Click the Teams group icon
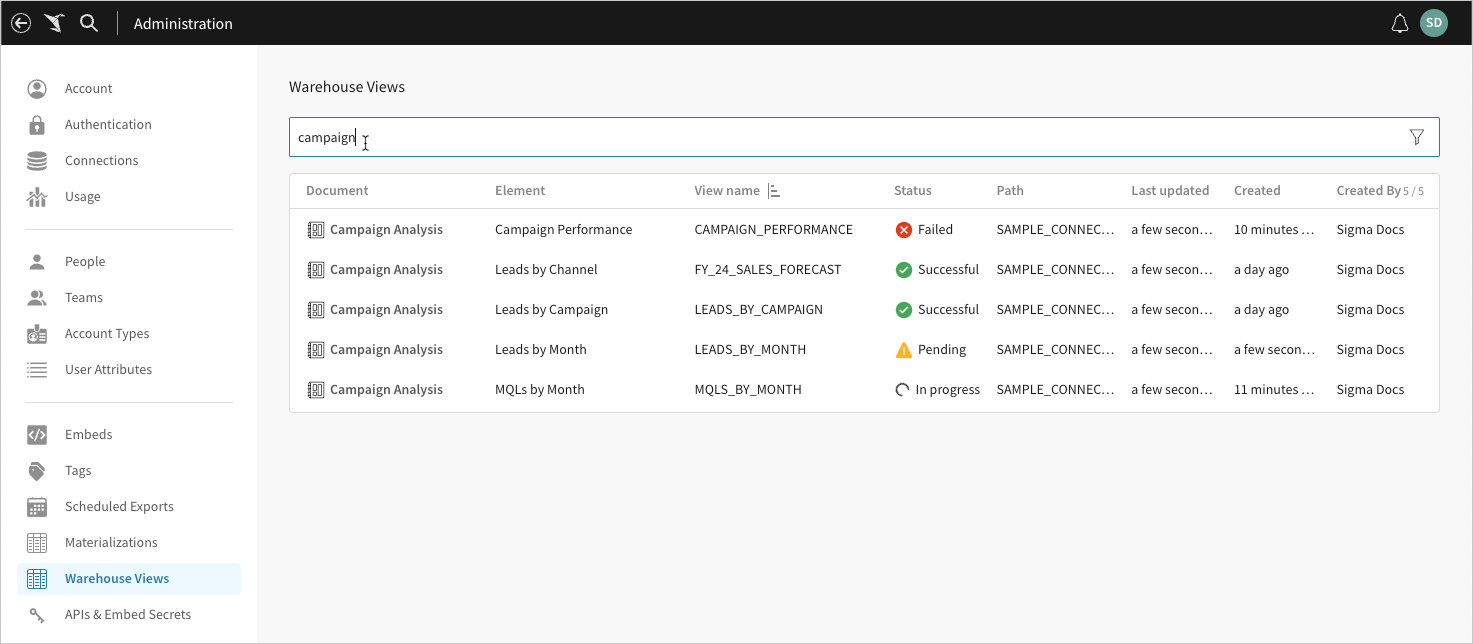The image size is (1473, 644). tap(37, 298)
